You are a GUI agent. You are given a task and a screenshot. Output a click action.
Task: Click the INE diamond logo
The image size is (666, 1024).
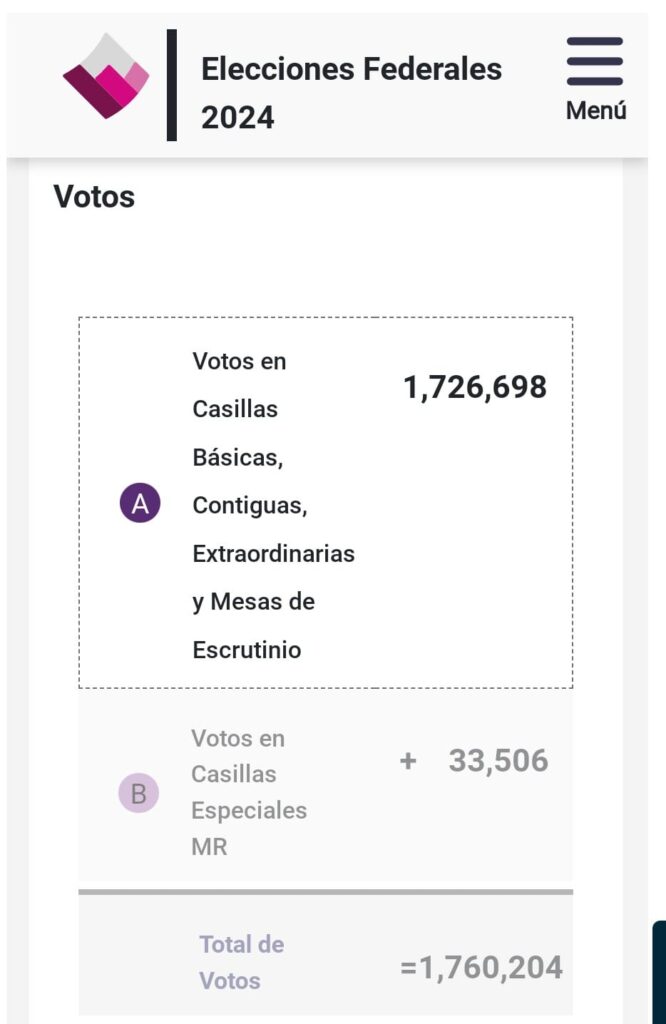106,76
